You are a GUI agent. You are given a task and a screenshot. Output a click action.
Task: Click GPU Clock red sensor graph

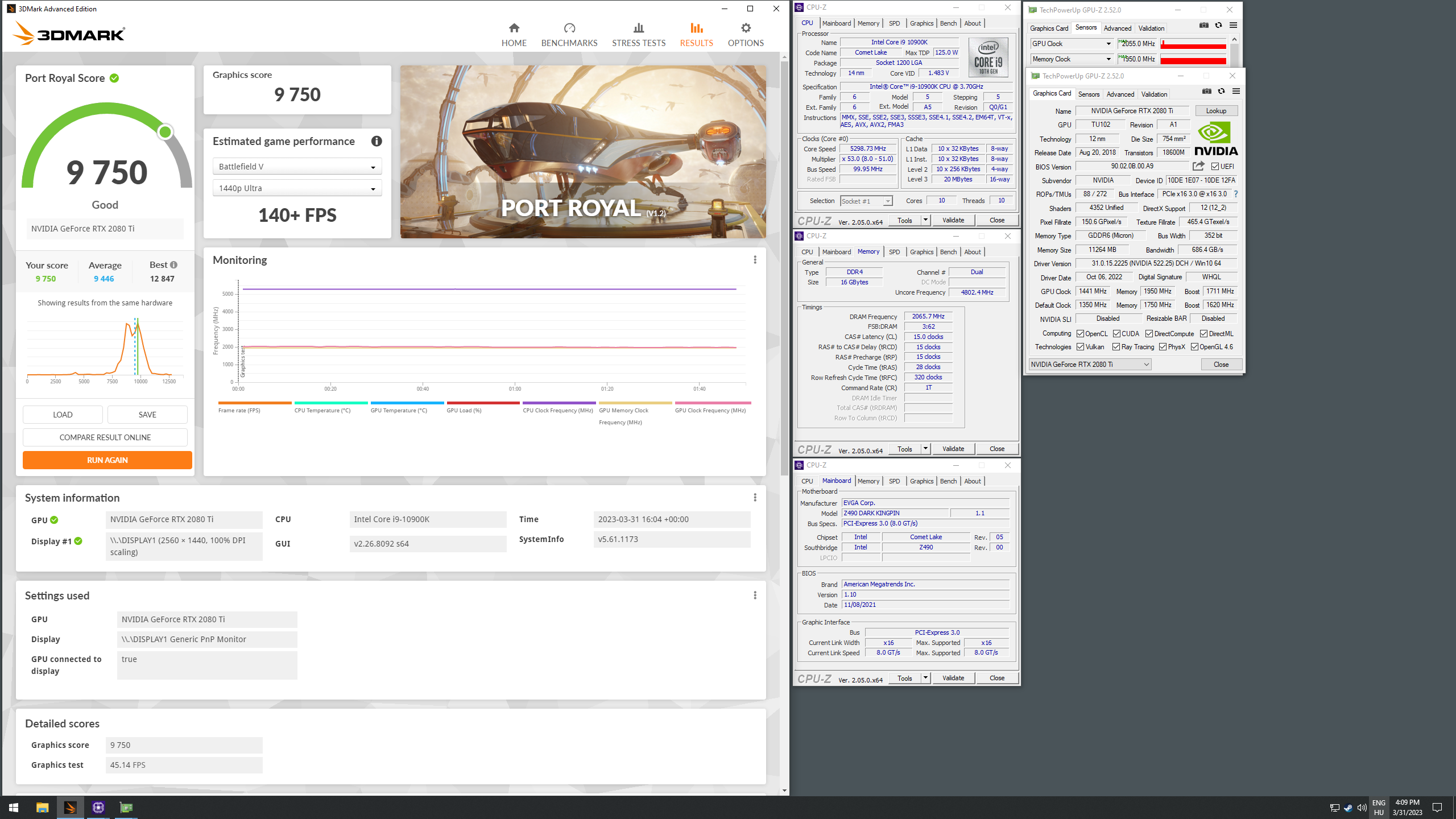point(1193,44)
